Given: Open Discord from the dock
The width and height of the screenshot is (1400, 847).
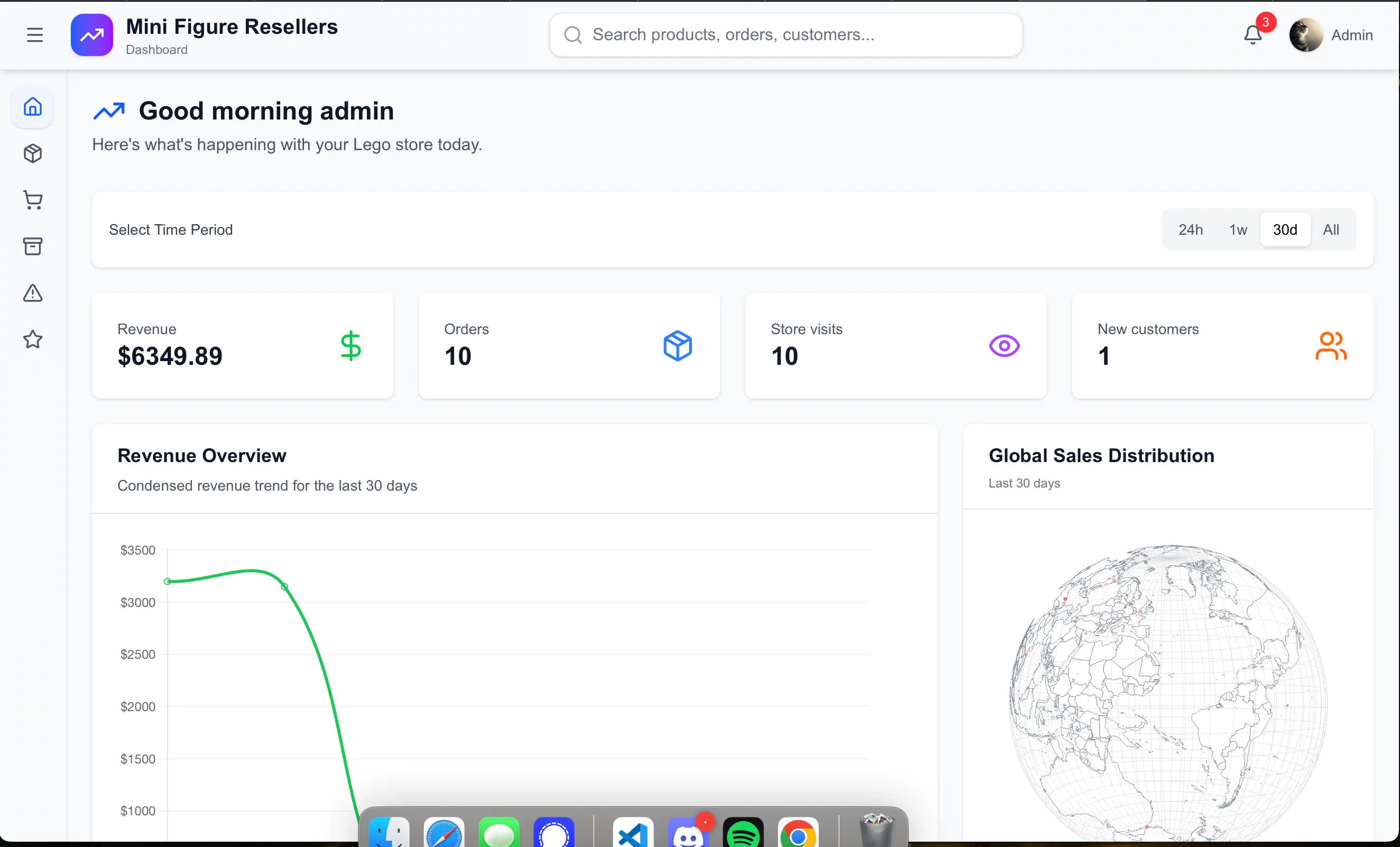Looking at the screenshot, I should [688, 832].
